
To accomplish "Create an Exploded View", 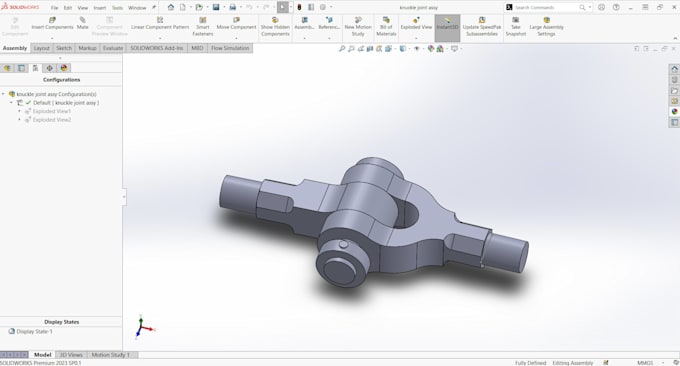I will (416, 23).
